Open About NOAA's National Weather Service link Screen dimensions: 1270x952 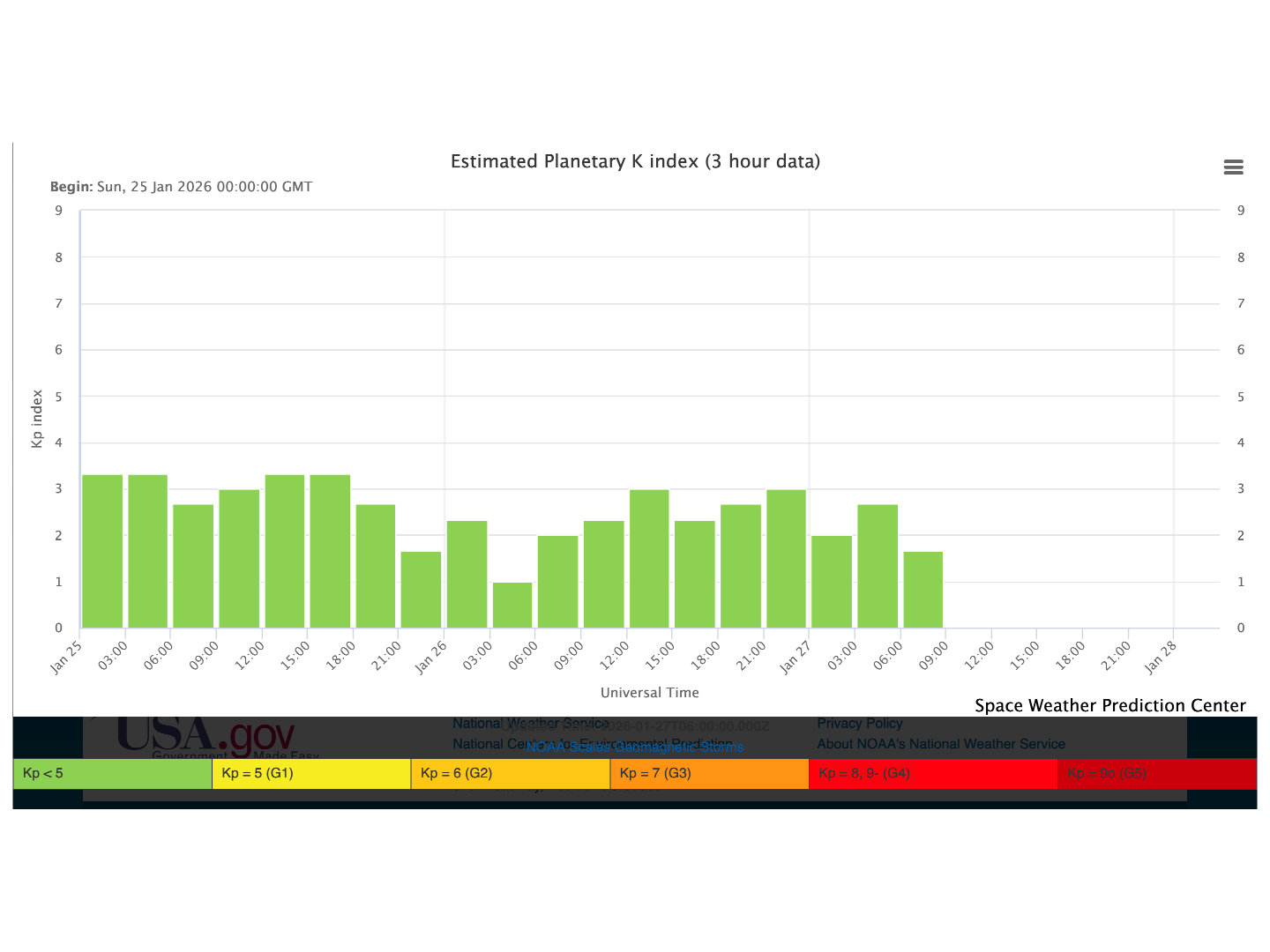[x=940, y=744]
